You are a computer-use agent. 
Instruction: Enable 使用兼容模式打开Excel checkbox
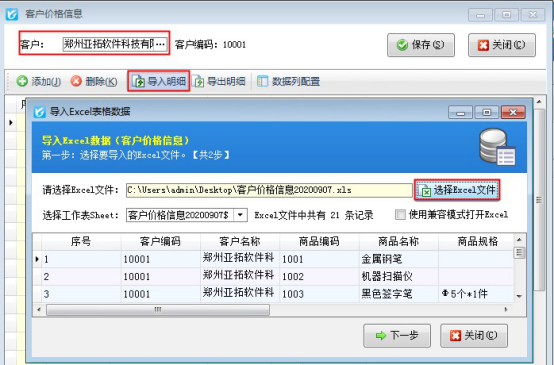click(400, 214)
